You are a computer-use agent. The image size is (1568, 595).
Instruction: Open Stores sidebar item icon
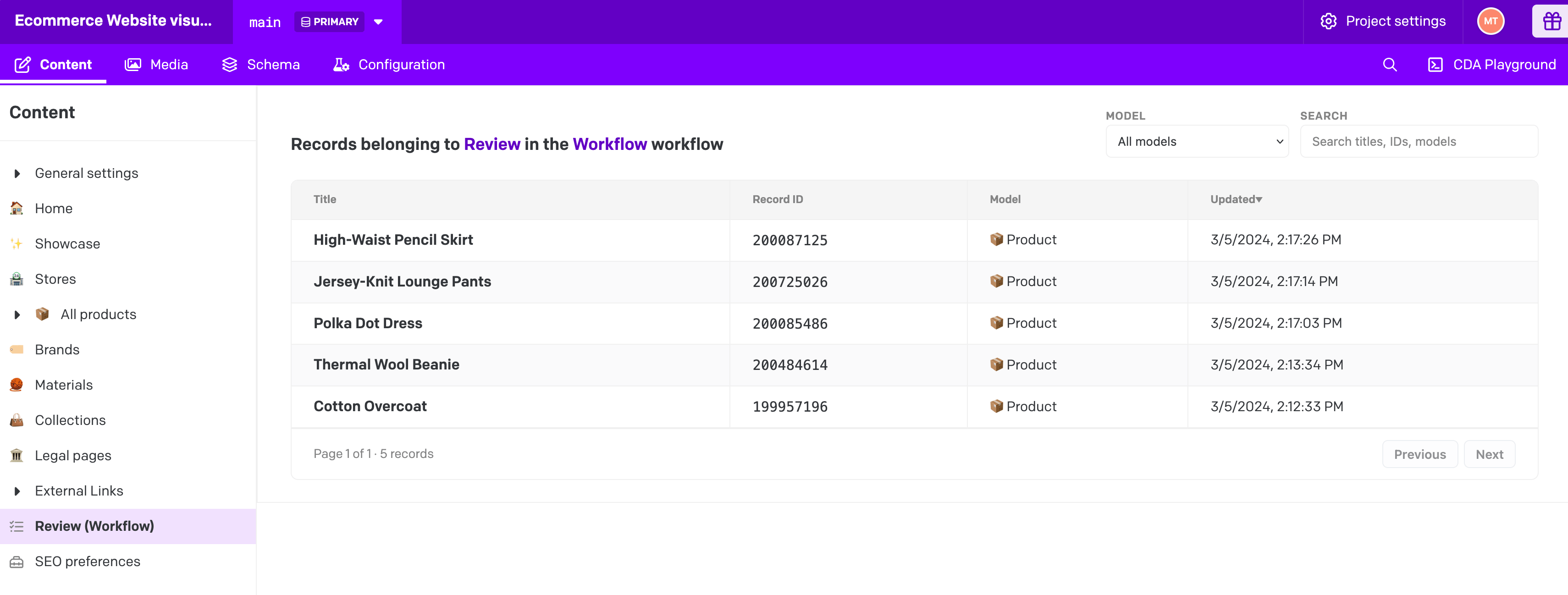(17, 279)
